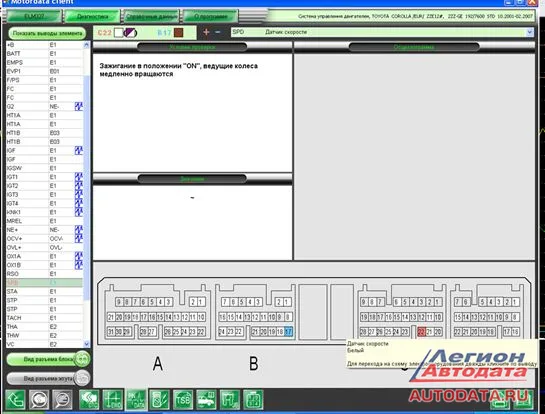Select the VC row in signal list
This screenshot has height=414, width=545.
[x=44, y=344]
